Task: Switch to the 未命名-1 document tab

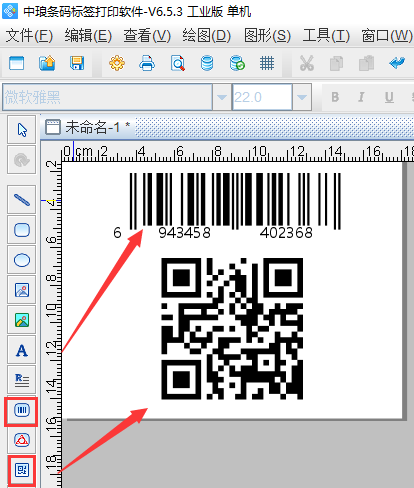Action: coord(88,127)
